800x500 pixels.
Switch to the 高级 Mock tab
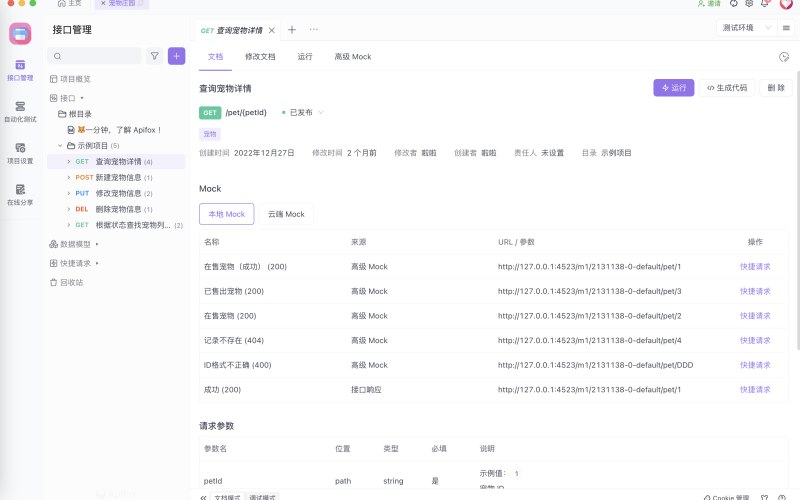click(x=353, y=57)
